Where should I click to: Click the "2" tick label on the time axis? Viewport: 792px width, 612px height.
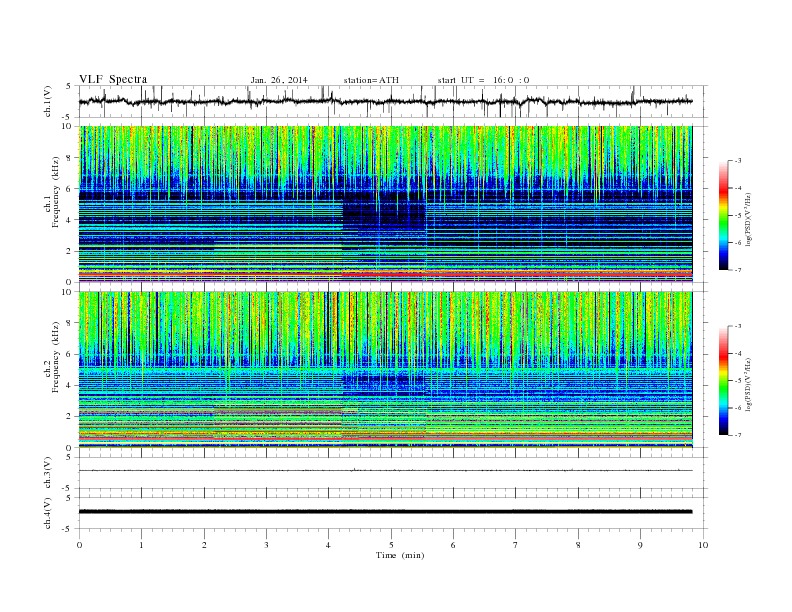204,545
